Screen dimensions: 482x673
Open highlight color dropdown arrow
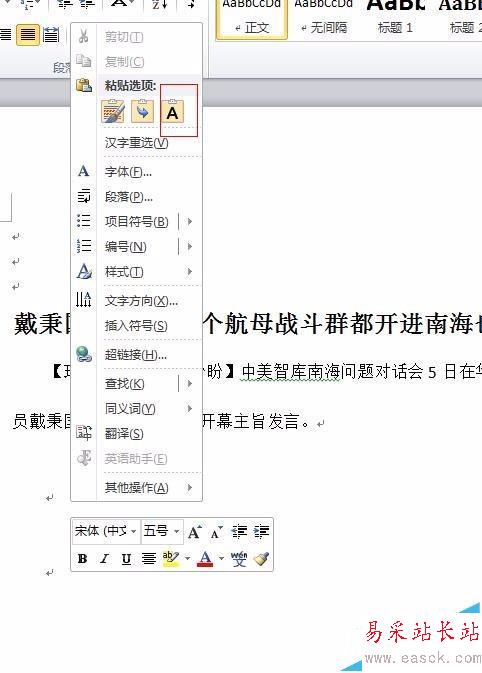[x=188, y=558]
